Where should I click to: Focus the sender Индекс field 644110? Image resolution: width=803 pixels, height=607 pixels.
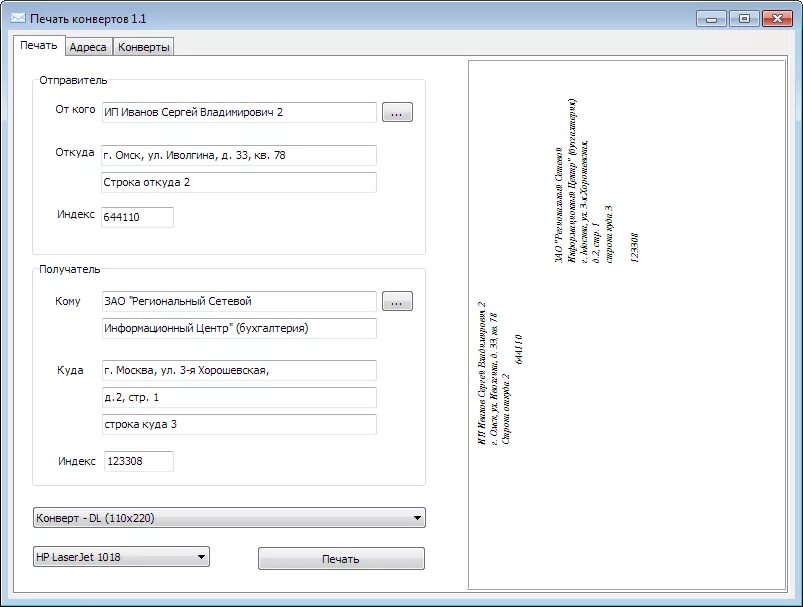click(137, 217)
